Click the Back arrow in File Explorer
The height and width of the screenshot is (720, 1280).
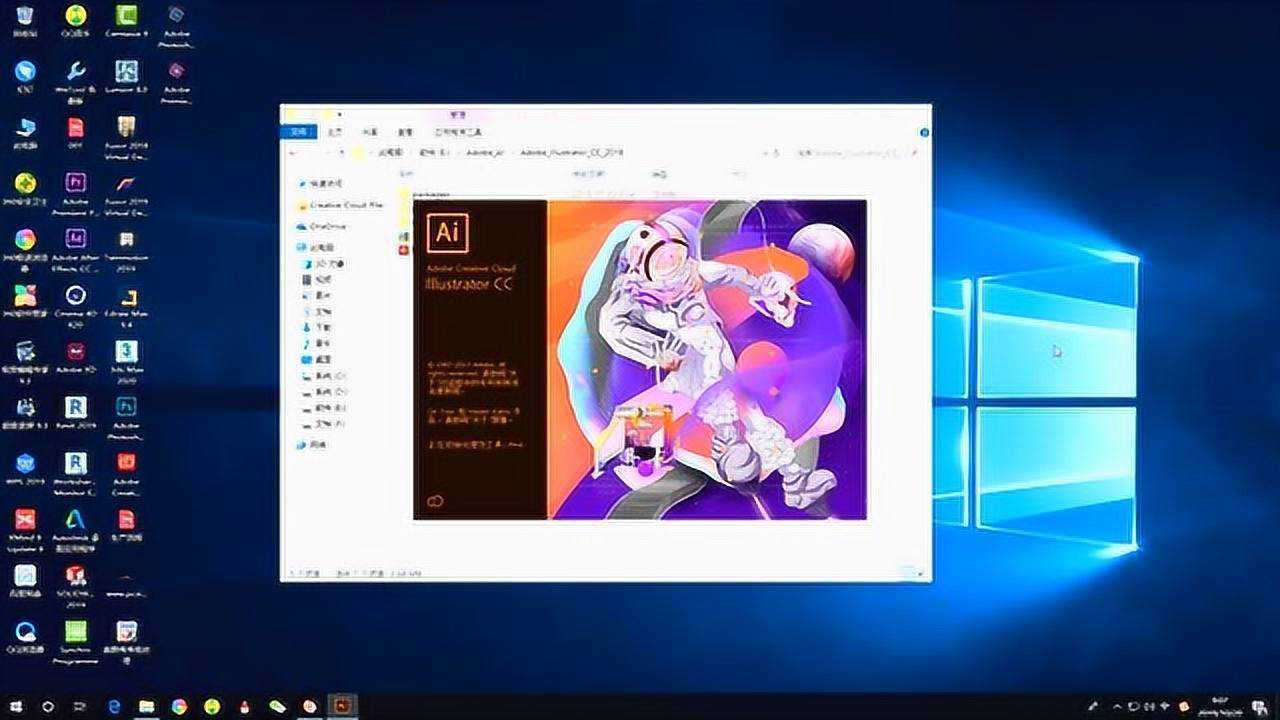(292, 153)
